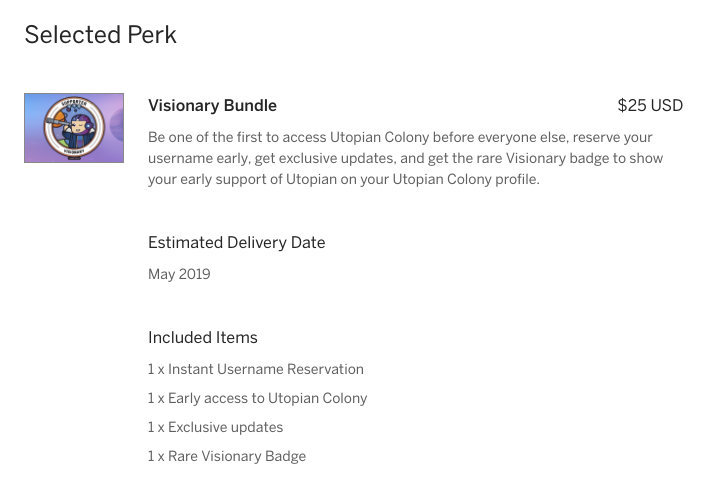Click the Visionary Bundle perk thumbnail
The height and width of the screenshot is (485, 719).
point(74,128)
